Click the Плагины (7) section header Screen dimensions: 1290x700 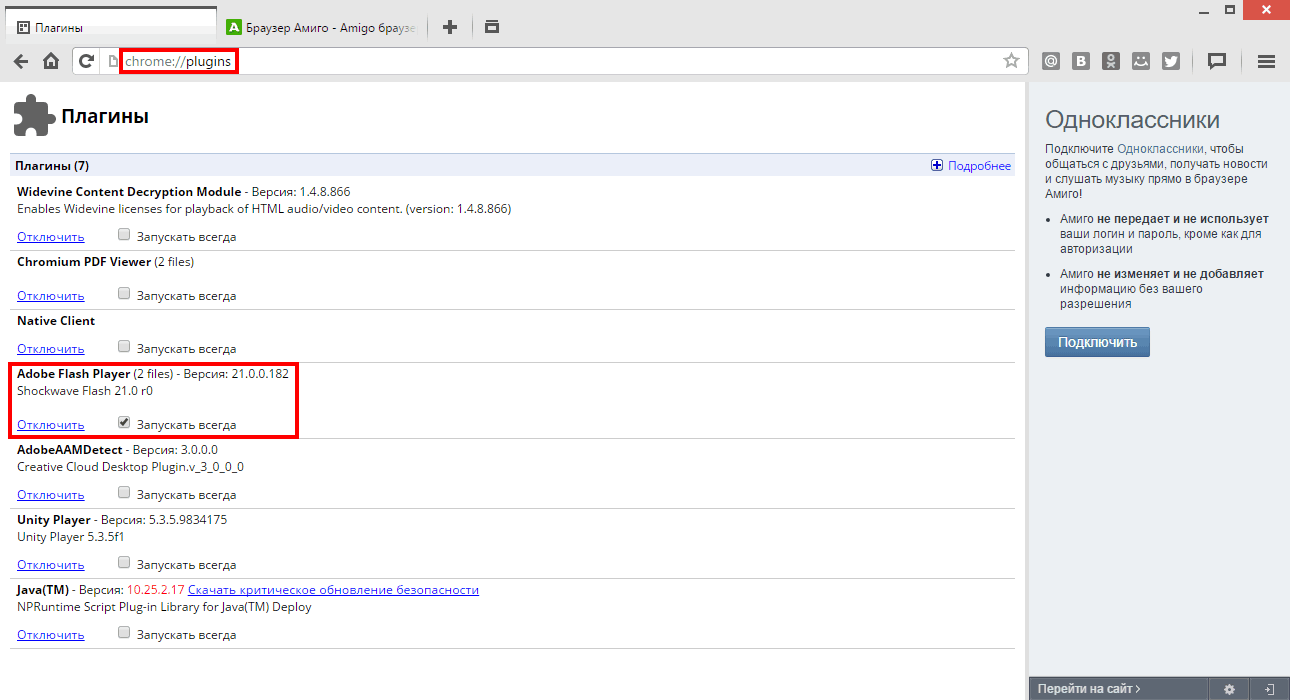click(x=52, y=166)
